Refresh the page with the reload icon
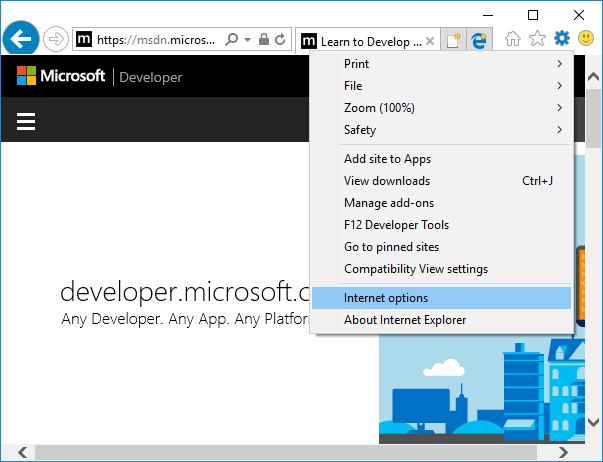603x462 pixels. coord(280,39)
